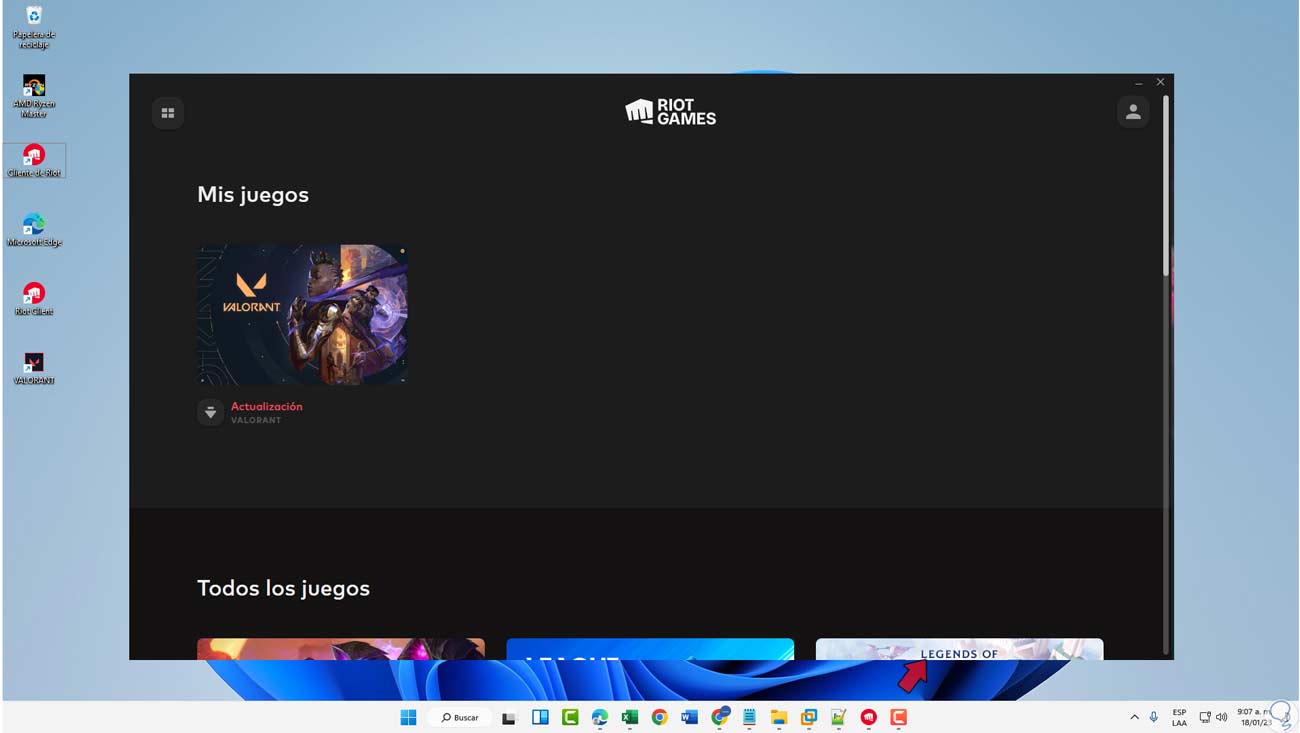Switch ESP LAA keyboard language
The height and width of the screenshot is (733, 1300).
pos(1179,717)
